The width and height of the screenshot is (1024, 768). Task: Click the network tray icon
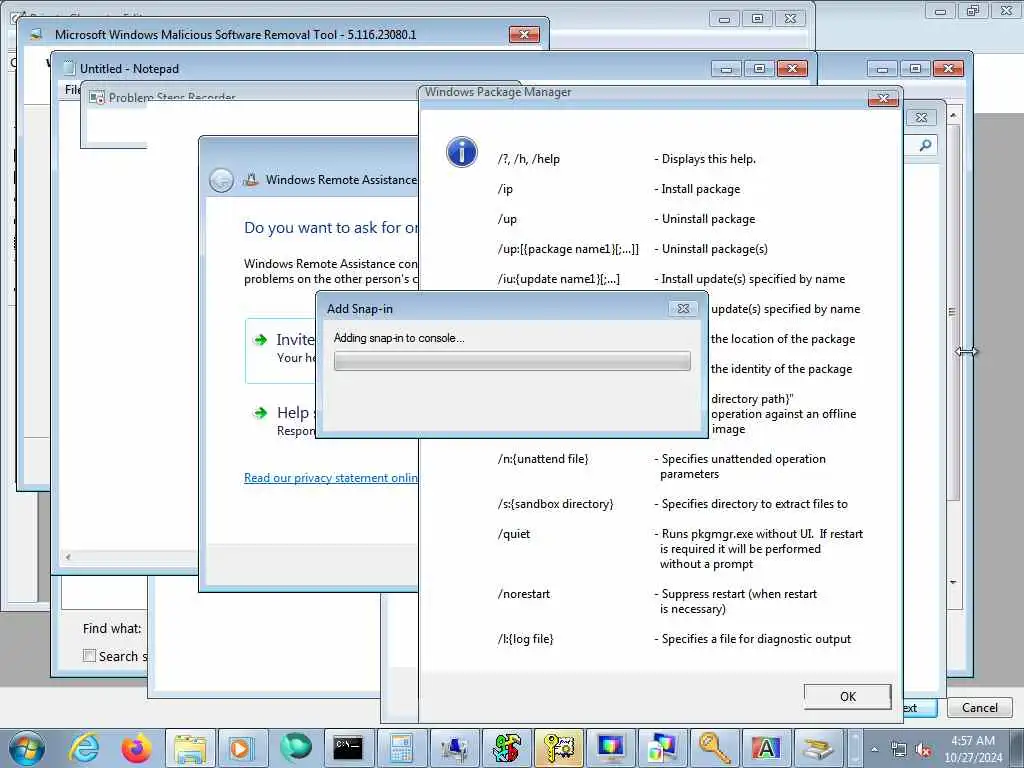tap(899, 750)
